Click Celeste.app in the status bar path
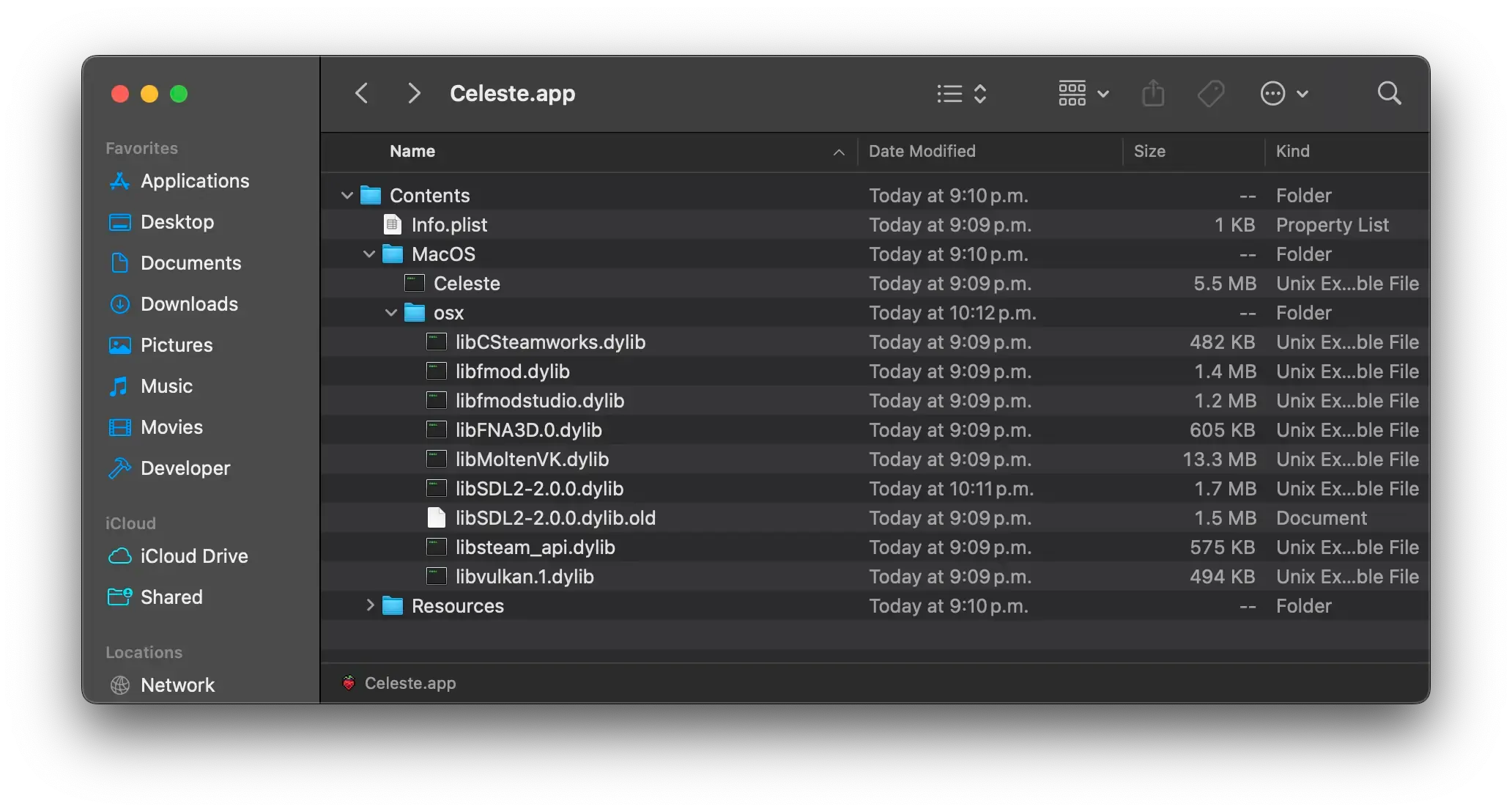1512x812 pixels. [410, 682]
